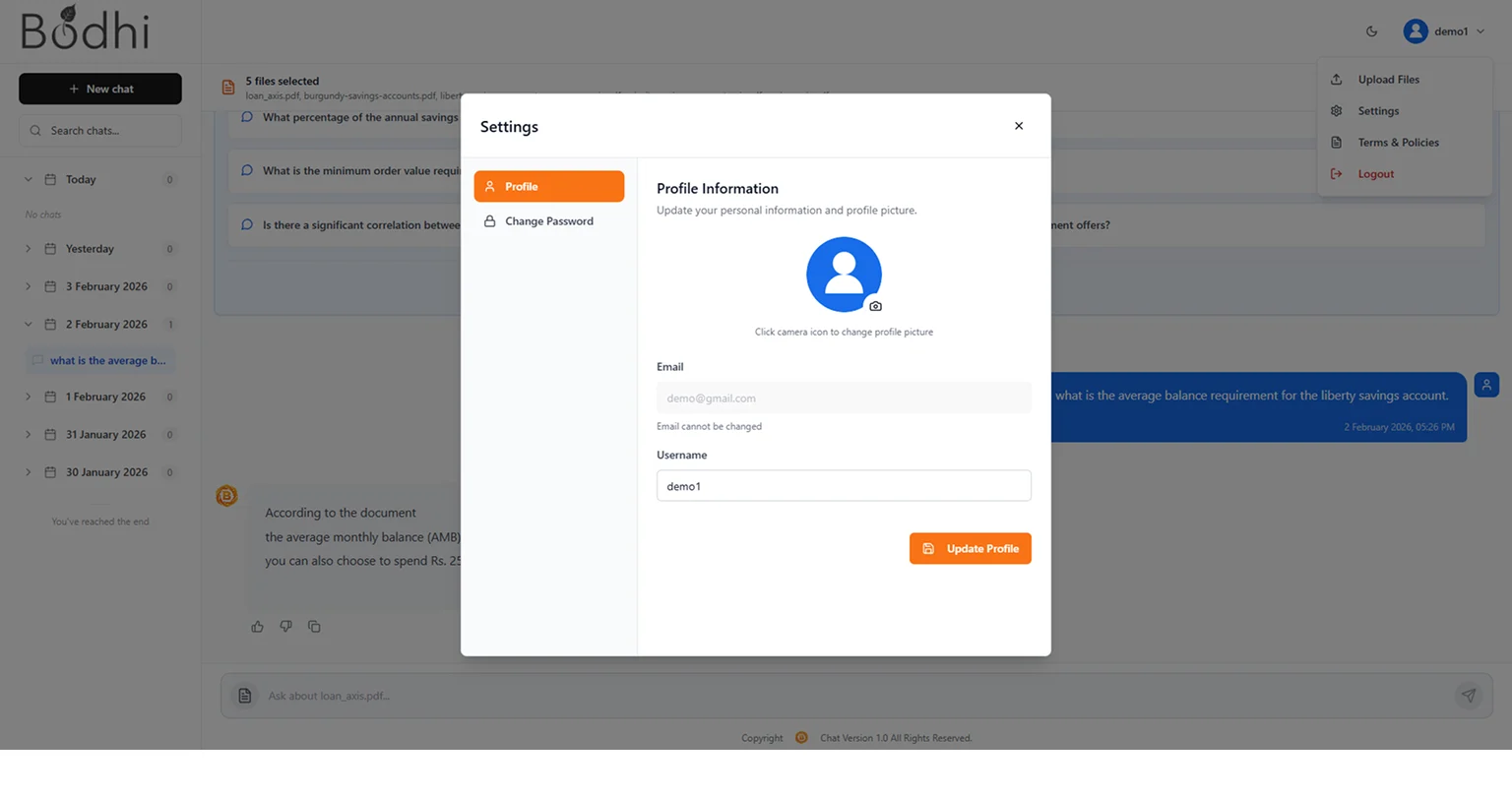The height and width of the screenshot is (797, 1512).
Task: Click 'You've reached the end' text
Action: click(100, 522)
